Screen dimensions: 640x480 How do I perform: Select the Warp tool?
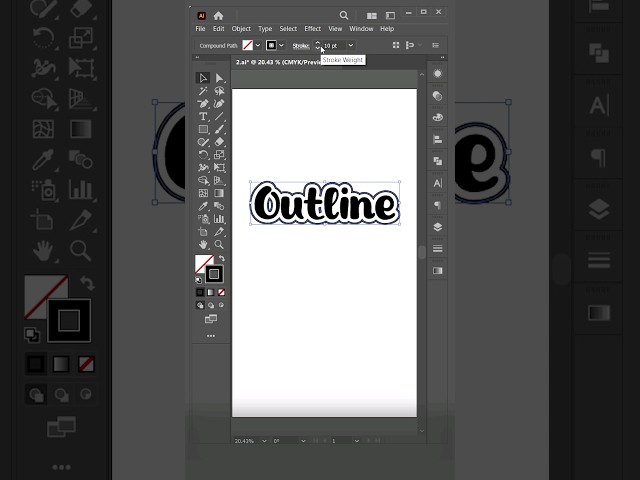coord(203,168)
